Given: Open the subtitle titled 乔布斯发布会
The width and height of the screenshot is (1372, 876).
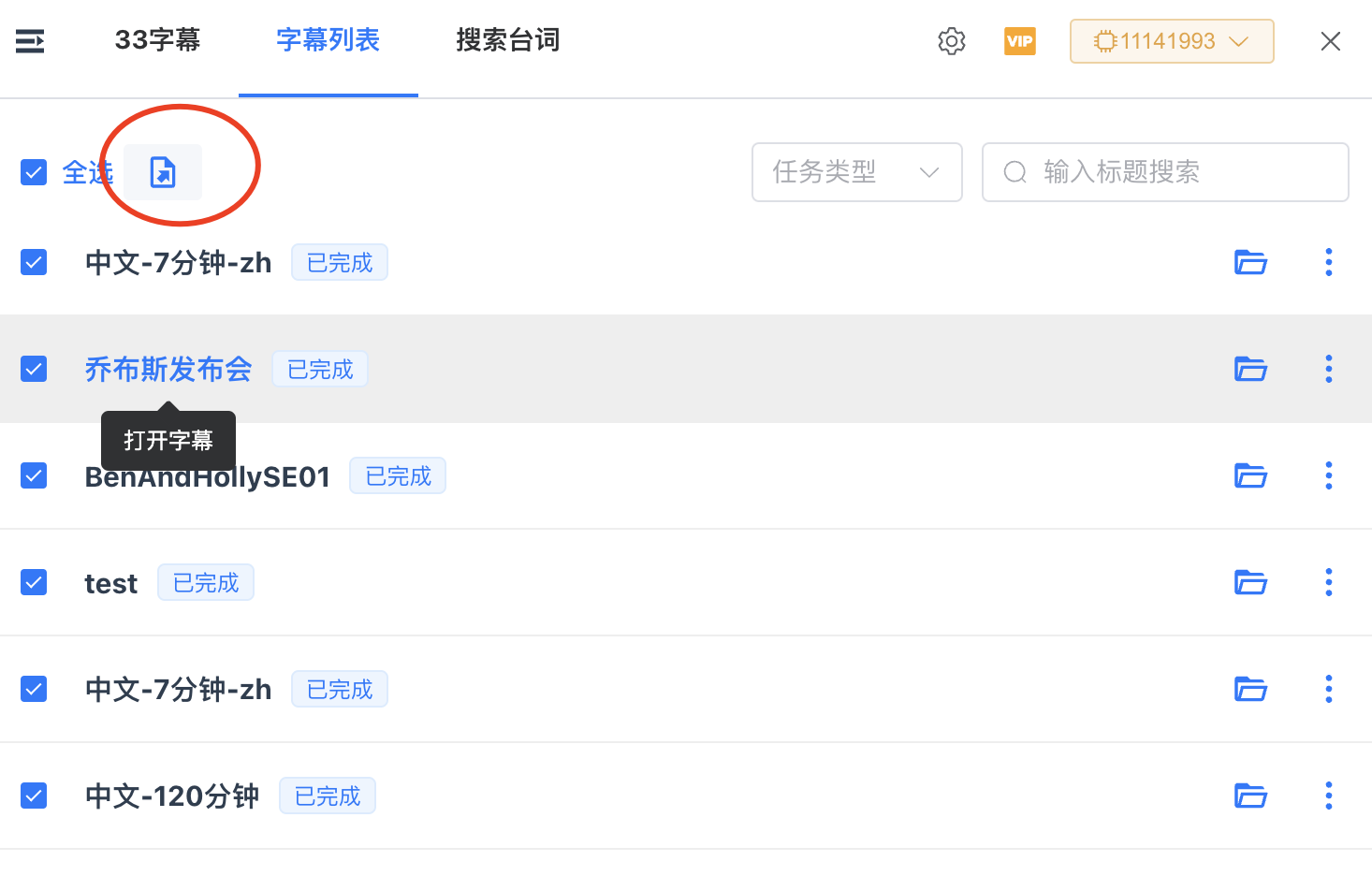Looking at the screenshot, I should tap(168, 369).
